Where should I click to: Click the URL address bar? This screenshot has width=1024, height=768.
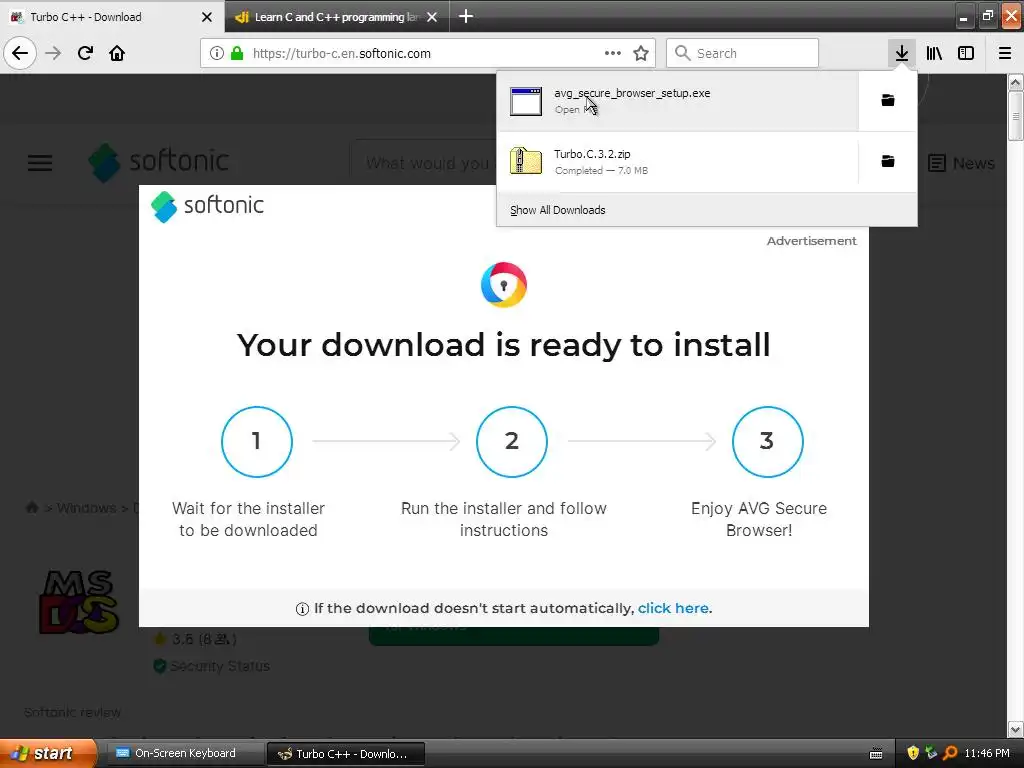coord(426,53)
